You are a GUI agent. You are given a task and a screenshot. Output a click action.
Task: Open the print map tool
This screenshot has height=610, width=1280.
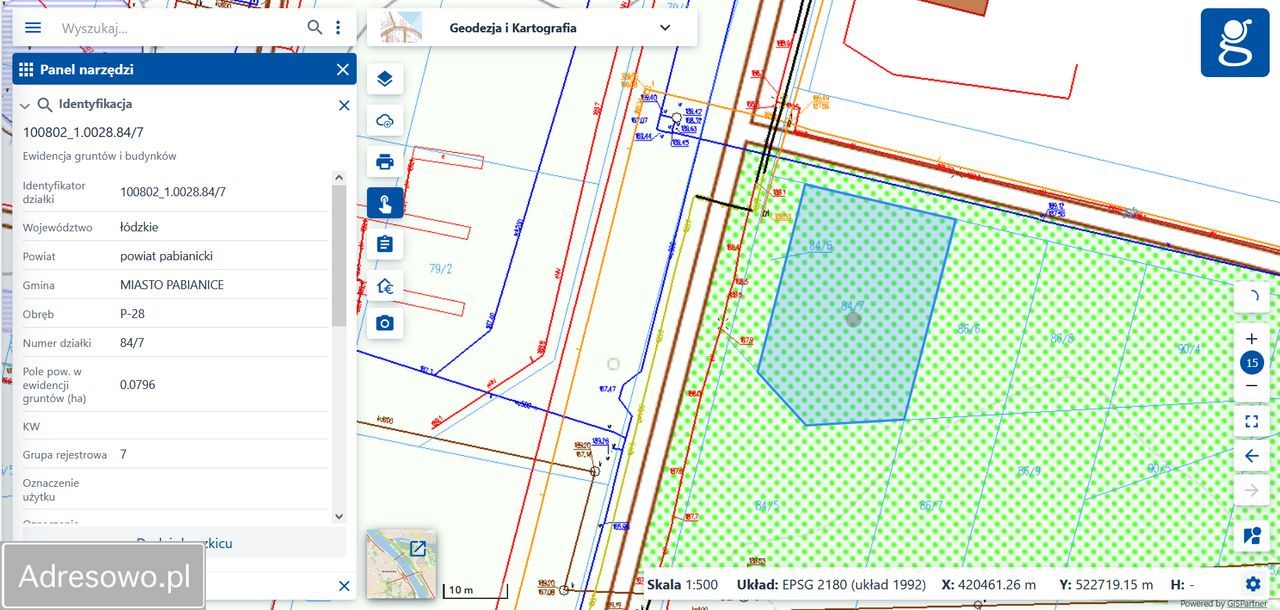[x=385, y=161]
